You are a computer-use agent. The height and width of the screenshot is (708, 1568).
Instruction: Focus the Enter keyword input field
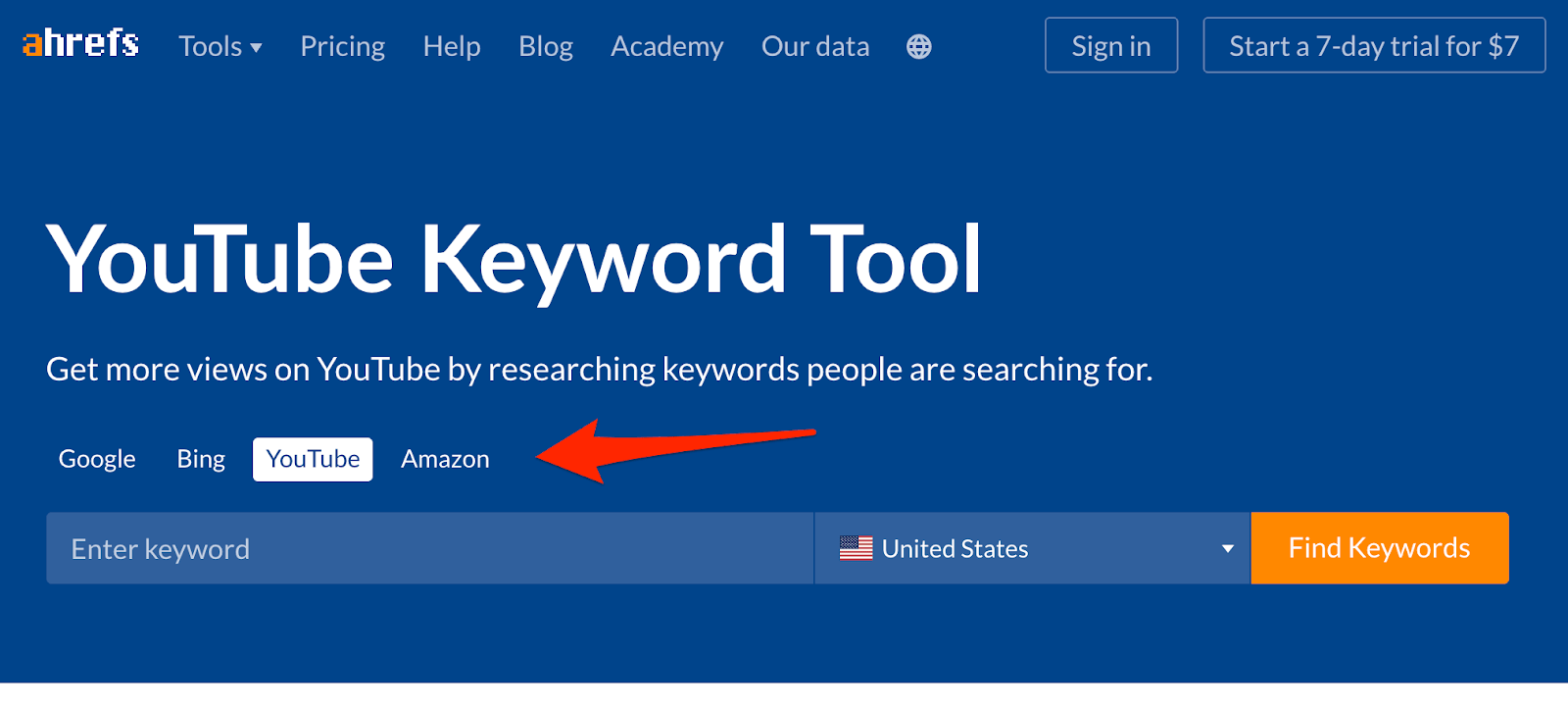coord(430,548)
